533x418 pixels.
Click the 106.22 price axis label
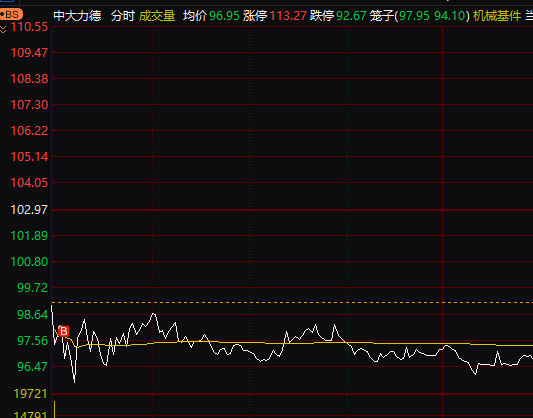point(29,131)
